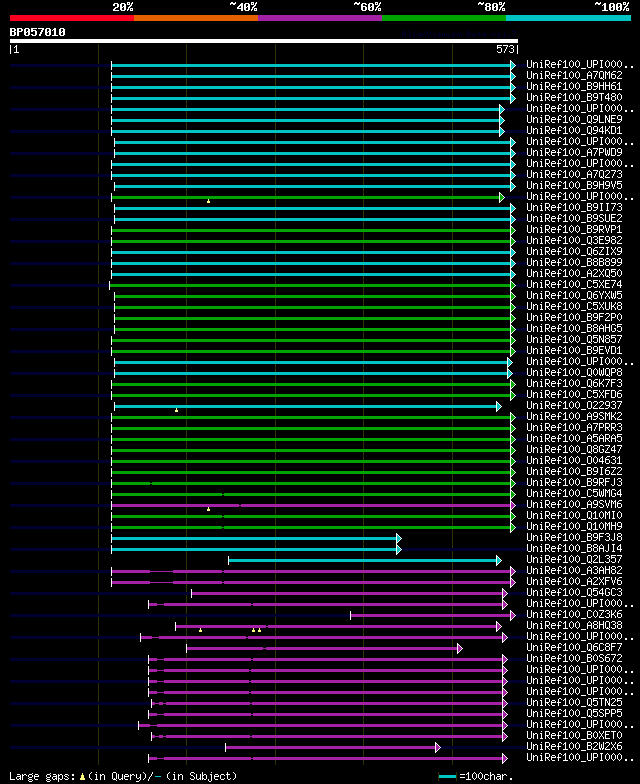This screenshot has height=784, width=640.
Task: Click the UniRef100_Q10MI0 label
Action: point(574,516)
